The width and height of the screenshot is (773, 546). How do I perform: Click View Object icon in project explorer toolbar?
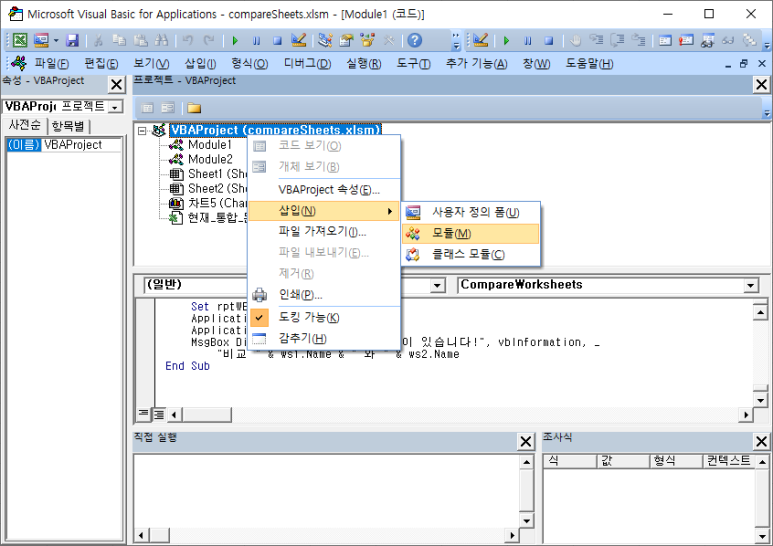pos(168,108)
